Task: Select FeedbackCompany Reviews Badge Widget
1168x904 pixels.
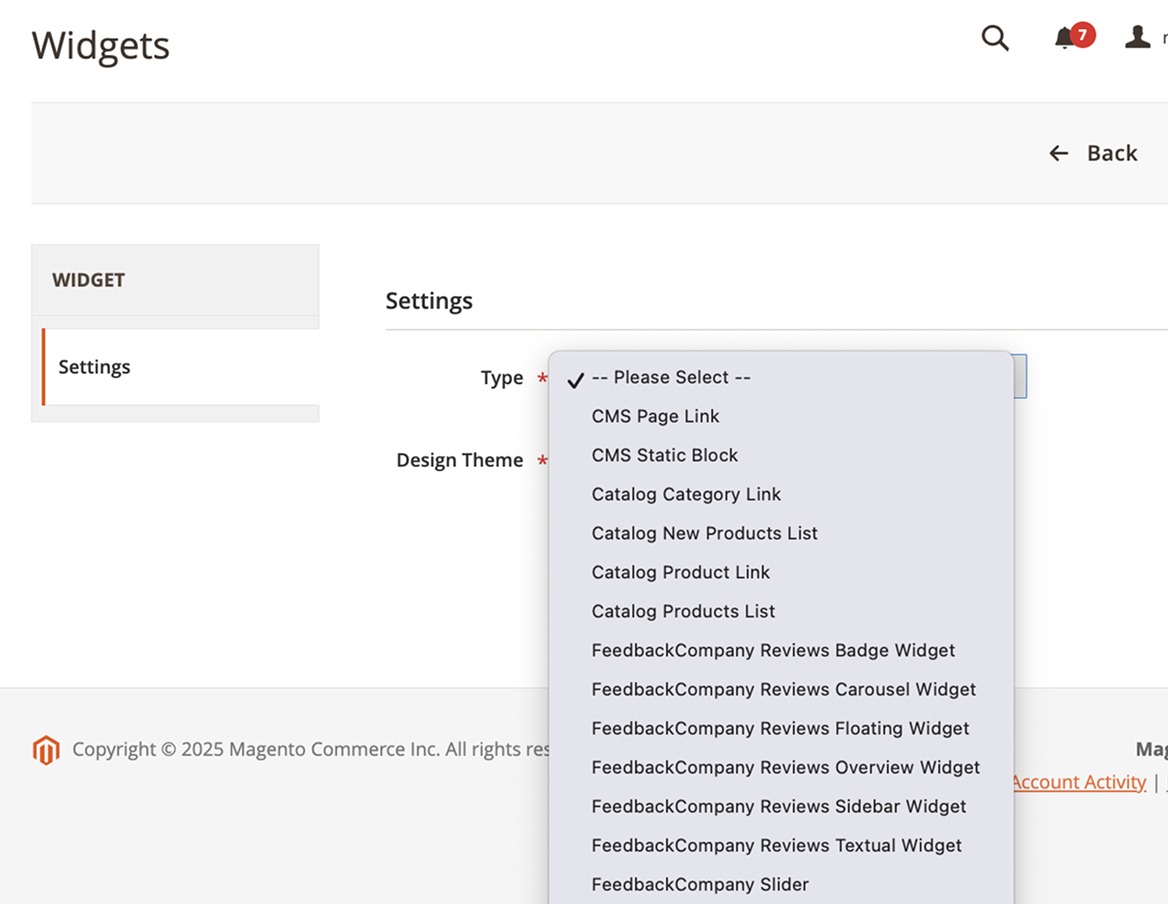Action: tap(781, 650)
